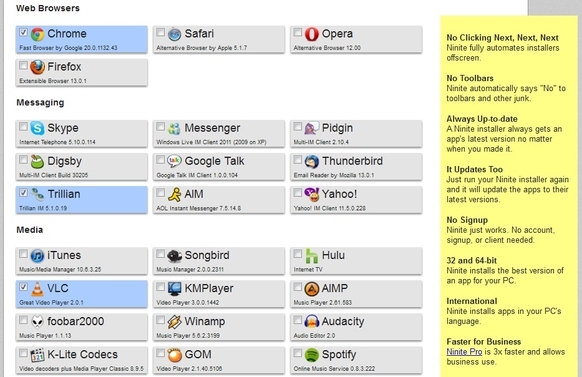Click the 'Audio Editor 2.0' description

(x=314, y=335)
